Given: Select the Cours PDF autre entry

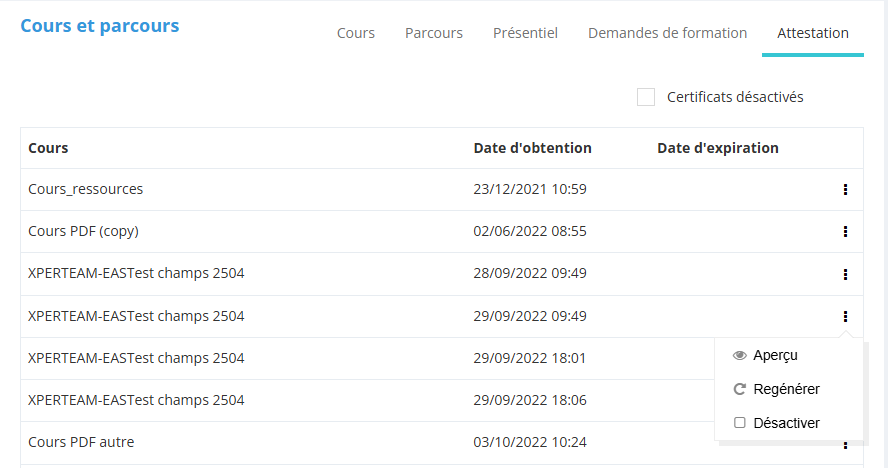Looking at the screenshot, I should coord(81,442).
